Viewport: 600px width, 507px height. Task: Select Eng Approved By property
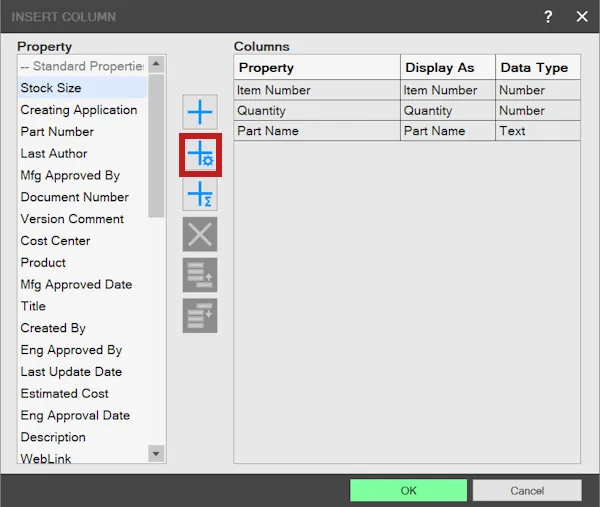82,350
